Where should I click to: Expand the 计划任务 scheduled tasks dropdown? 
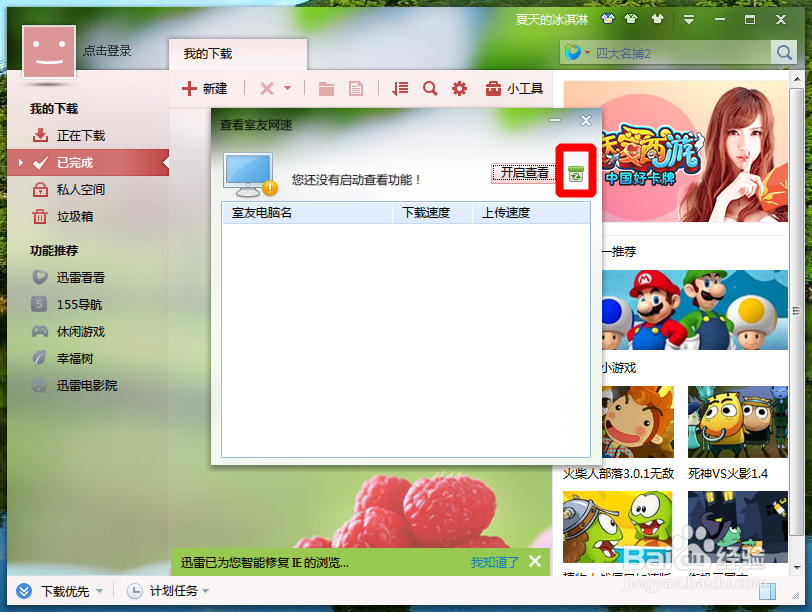click(206, 591)
